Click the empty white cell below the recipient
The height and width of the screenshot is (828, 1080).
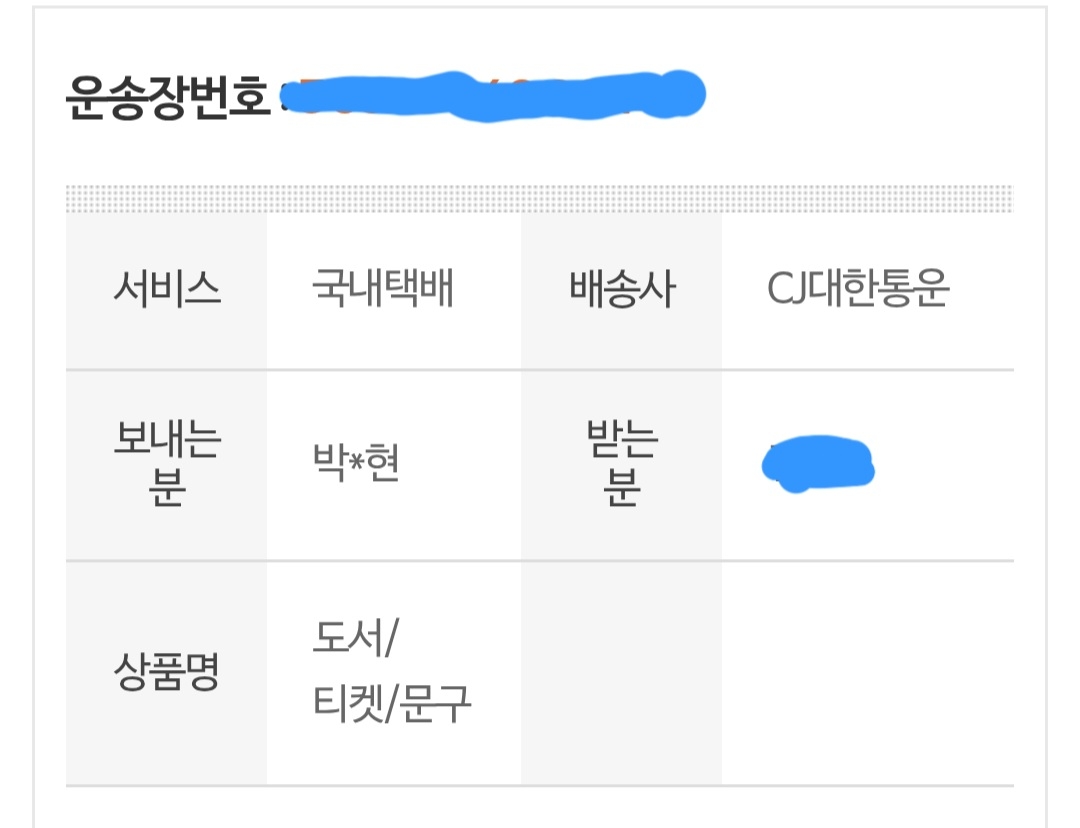point(867,673)
